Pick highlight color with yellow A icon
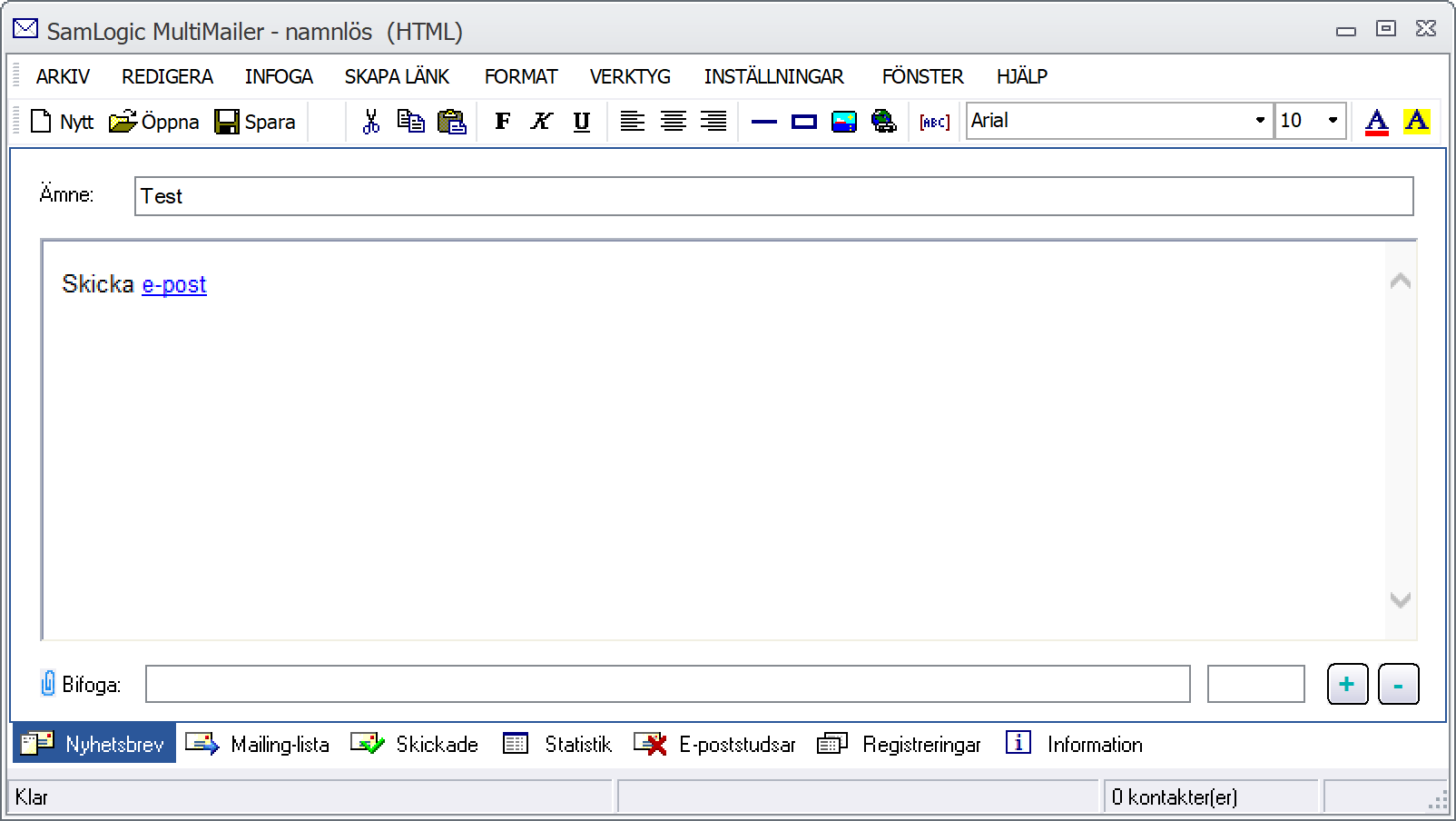The height and width of the screenshot is (821, 1456). (x=1417, y=121)
